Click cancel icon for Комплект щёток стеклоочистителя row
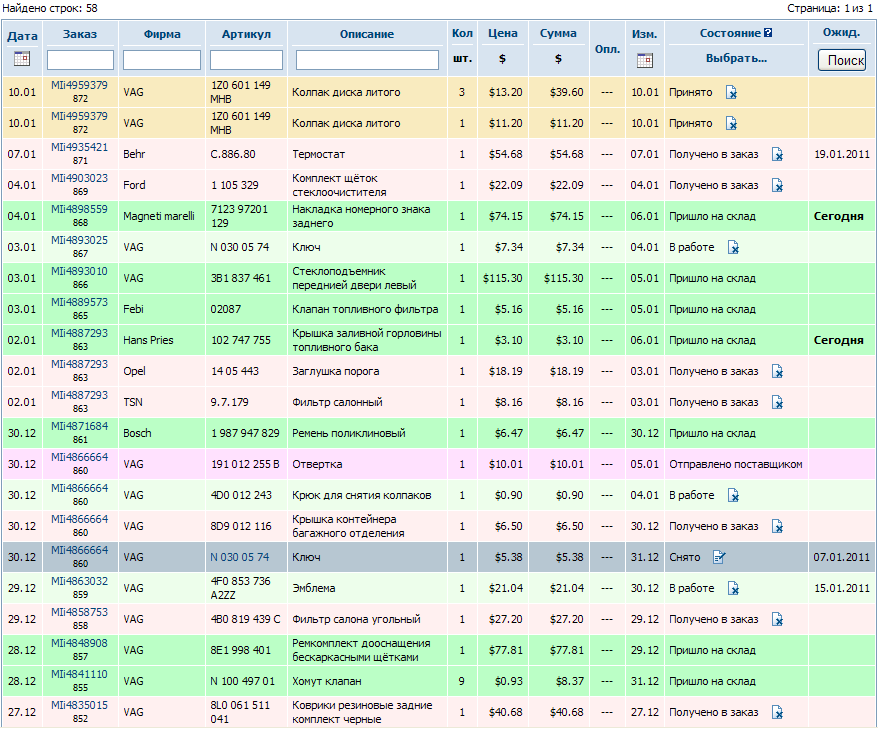The width and height of the screenshot is (878, 729). 777,186
